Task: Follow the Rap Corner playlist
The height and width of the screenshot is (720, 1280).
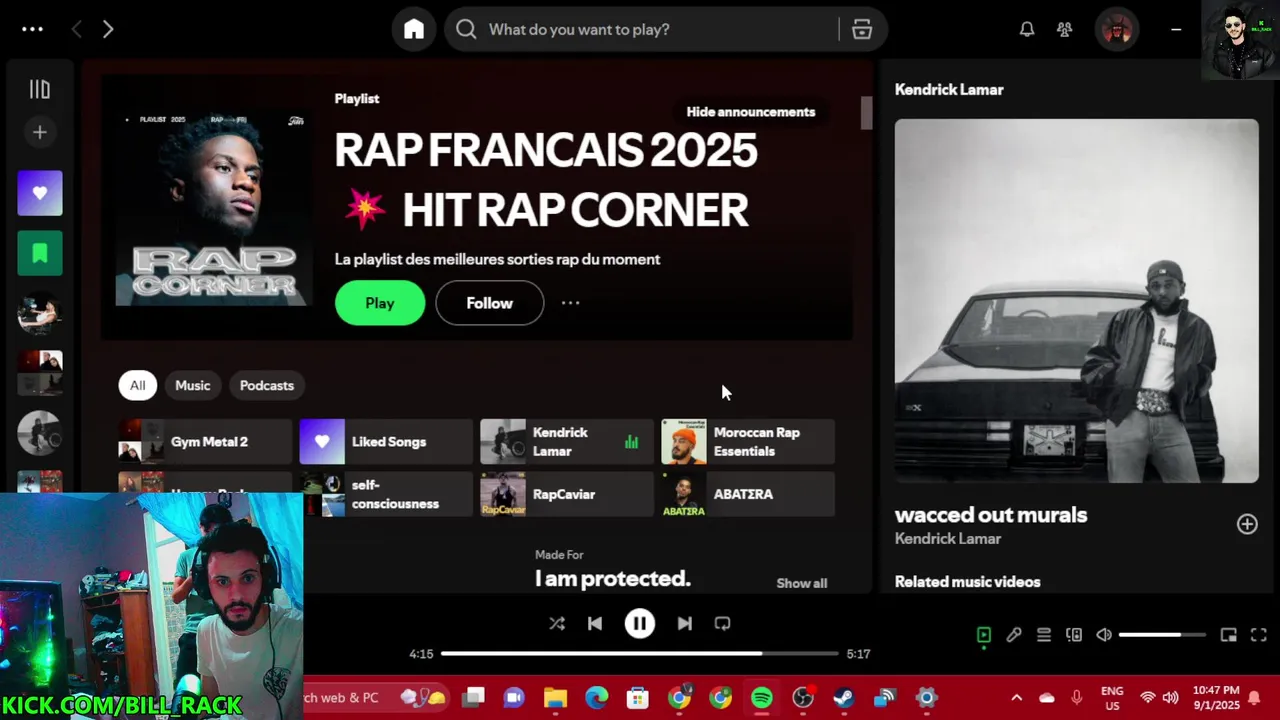Action: click(x=490, y=303)
